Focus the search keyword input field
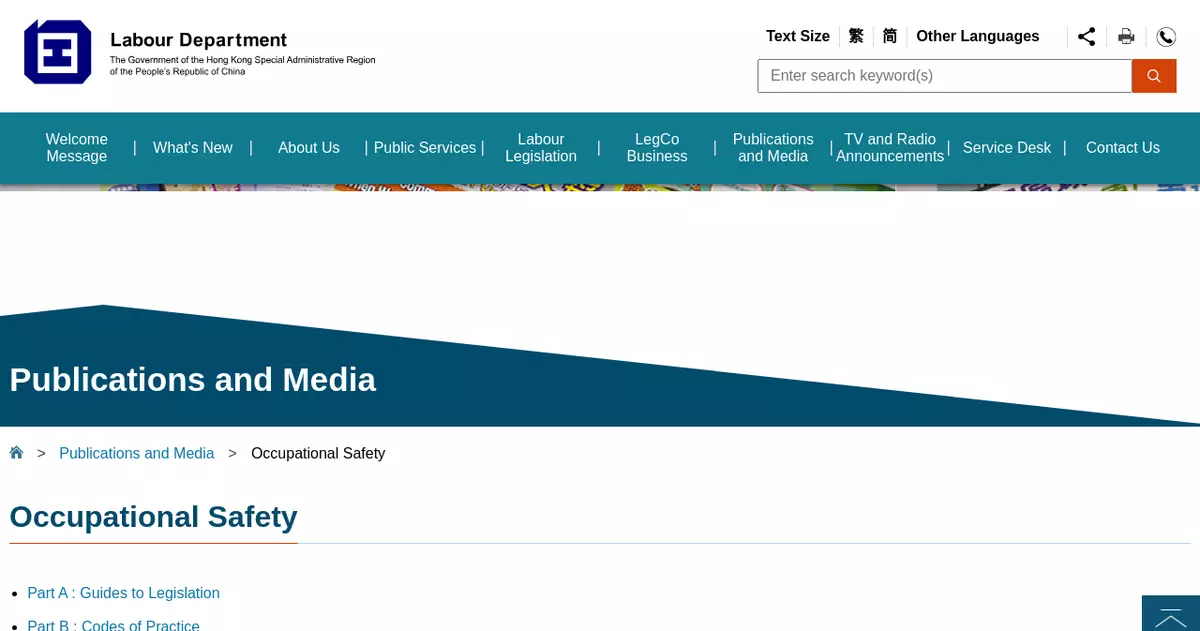Screen dimensions: 1200x631 (943, 76)
